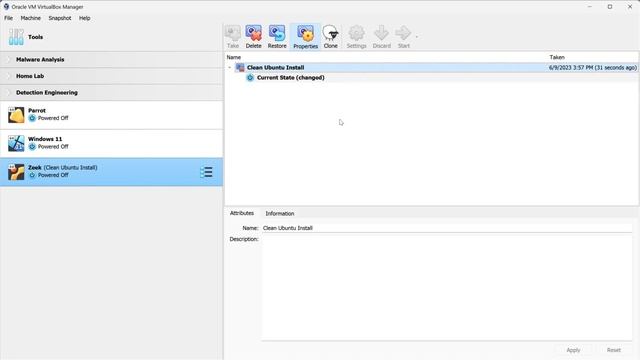The width and height of the screenshot is (640, 360).
Task: Minimize the VirtualBox Manager window
Action: pyautogui.click(x=590, y=7)
